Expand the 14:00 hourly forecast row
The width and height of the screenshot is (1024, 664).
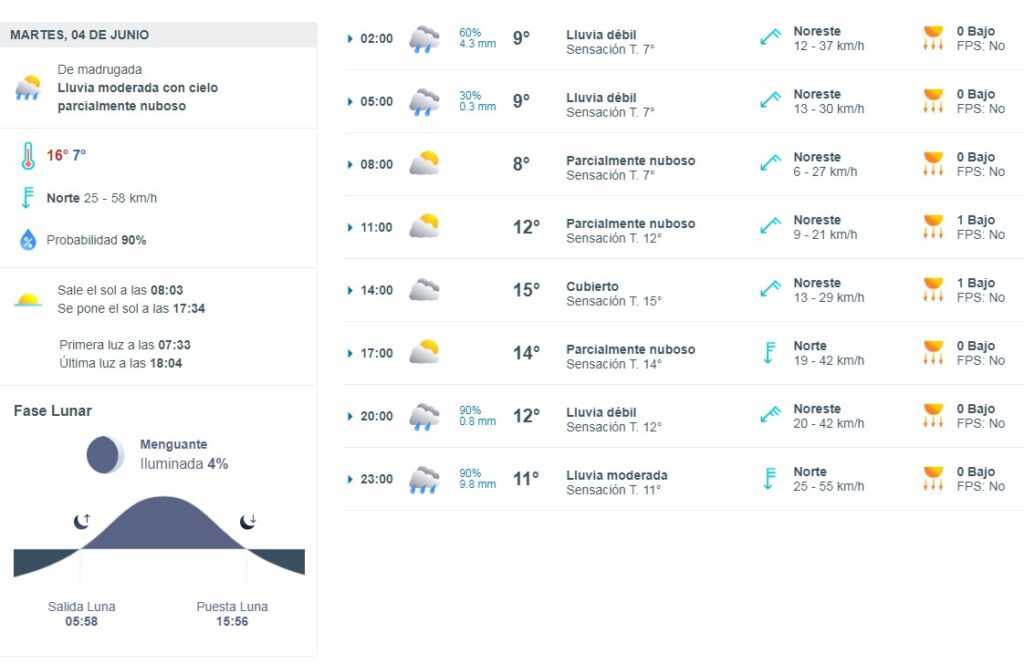[x=350, y=290]
